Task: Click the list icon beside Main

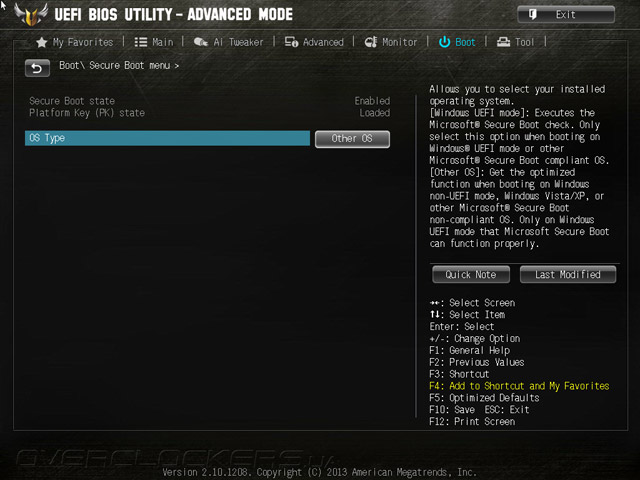Action: 141,42
